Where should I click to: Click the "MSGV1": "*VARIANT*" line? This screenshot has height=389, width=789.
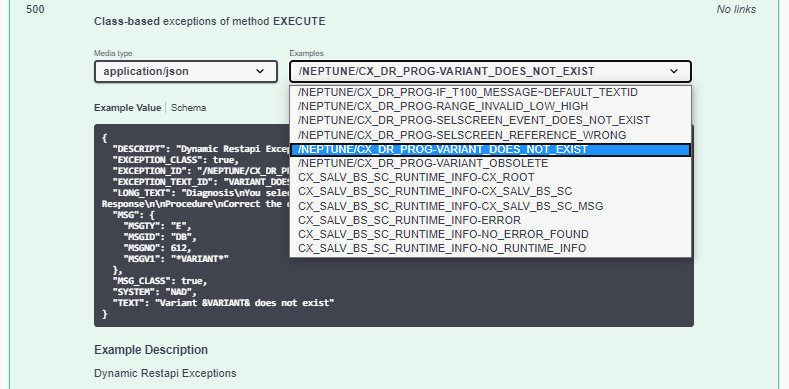tap(176, 259)
